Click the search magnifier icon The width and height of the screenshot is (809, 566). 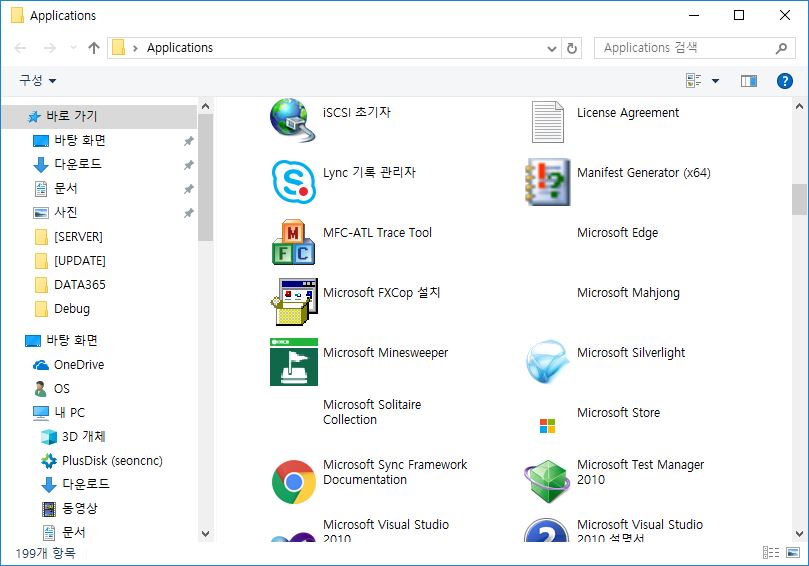[x=781, y=48]
